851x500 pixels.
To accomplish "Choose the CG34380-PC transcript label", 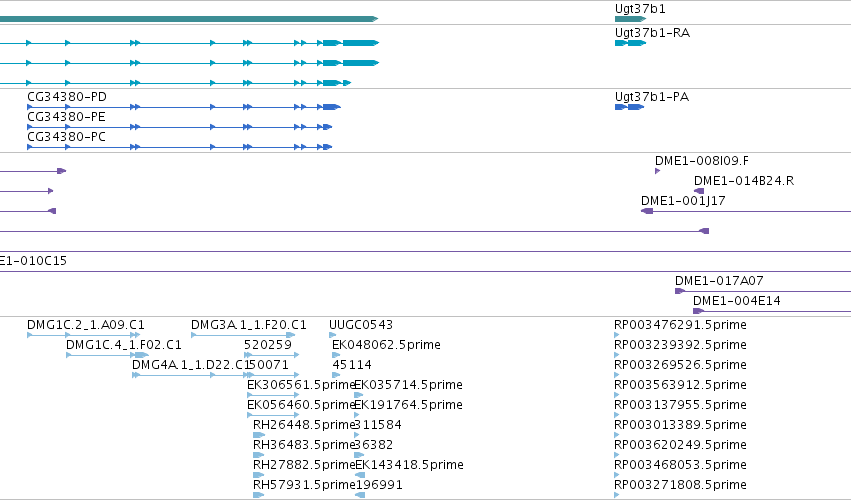I will coord(66,137).
